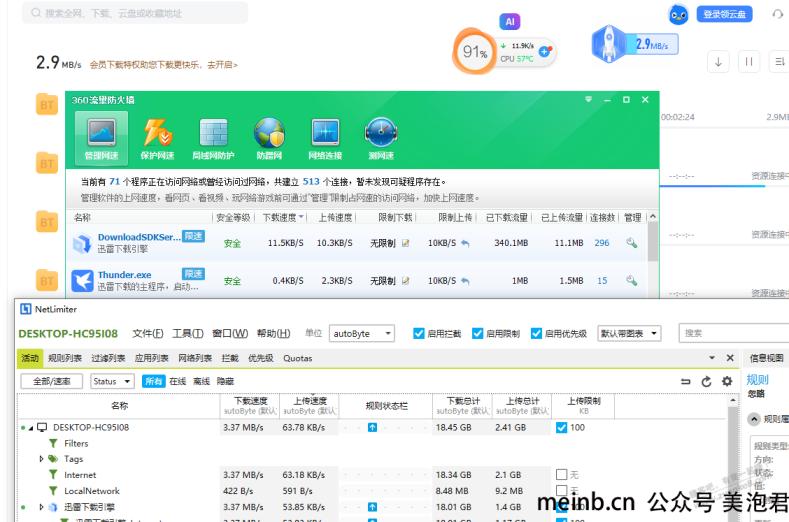This screenshot has width=789, height=522.
Task: Collapse the 规则属性 section in info view
Action: tap(753, 419)
